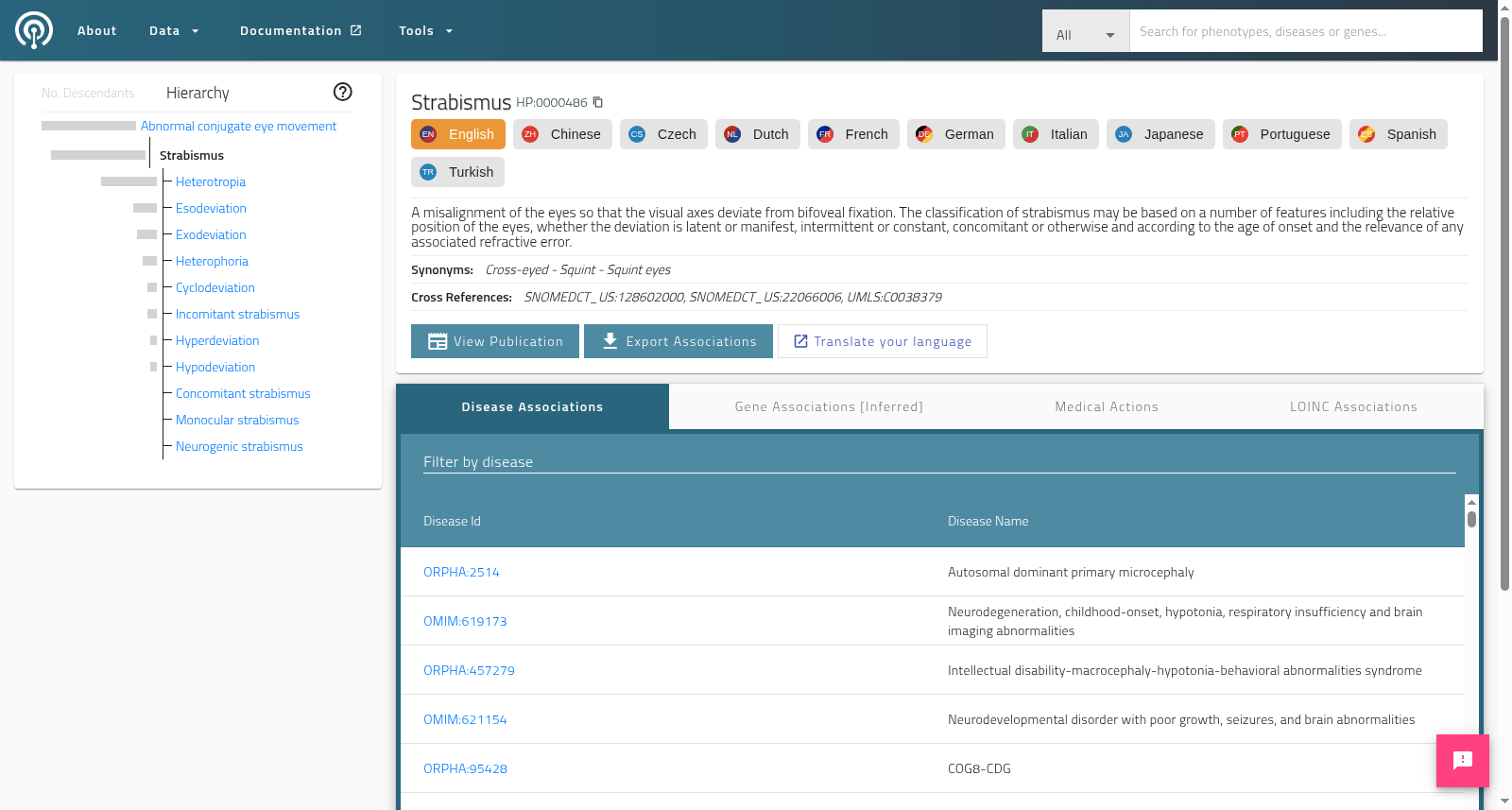Click the Strabismus hierarchy current term
The width and height of the screenshot is (1512, 810).
point(192,155)
